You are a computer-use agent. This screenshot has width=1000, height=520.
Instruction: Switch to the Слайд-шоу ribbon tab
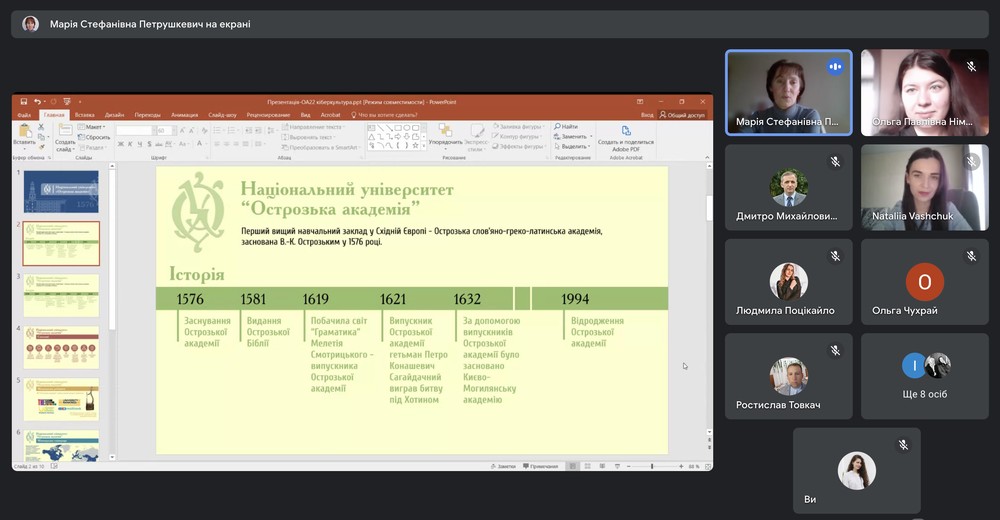(x=222, y=115)
